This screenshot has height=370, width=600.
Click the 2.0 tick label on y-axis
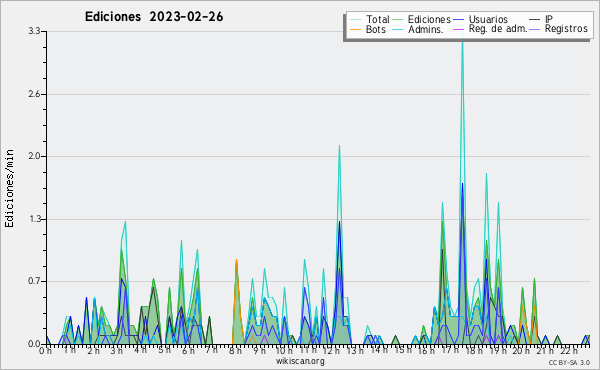click(x=34, y=156)
